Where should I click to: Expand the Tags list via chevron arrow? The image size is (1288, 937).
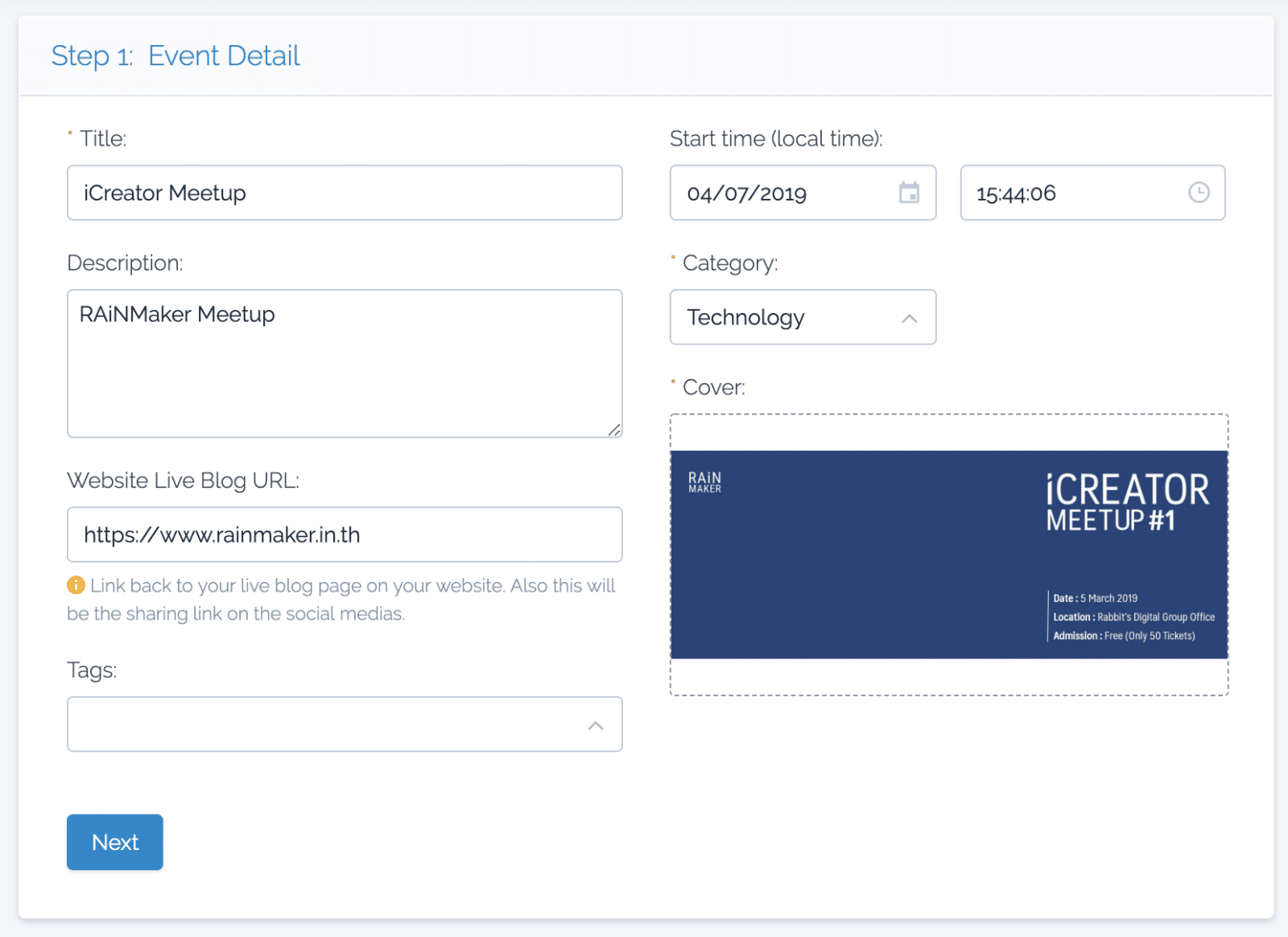click(x=596, y=725)
